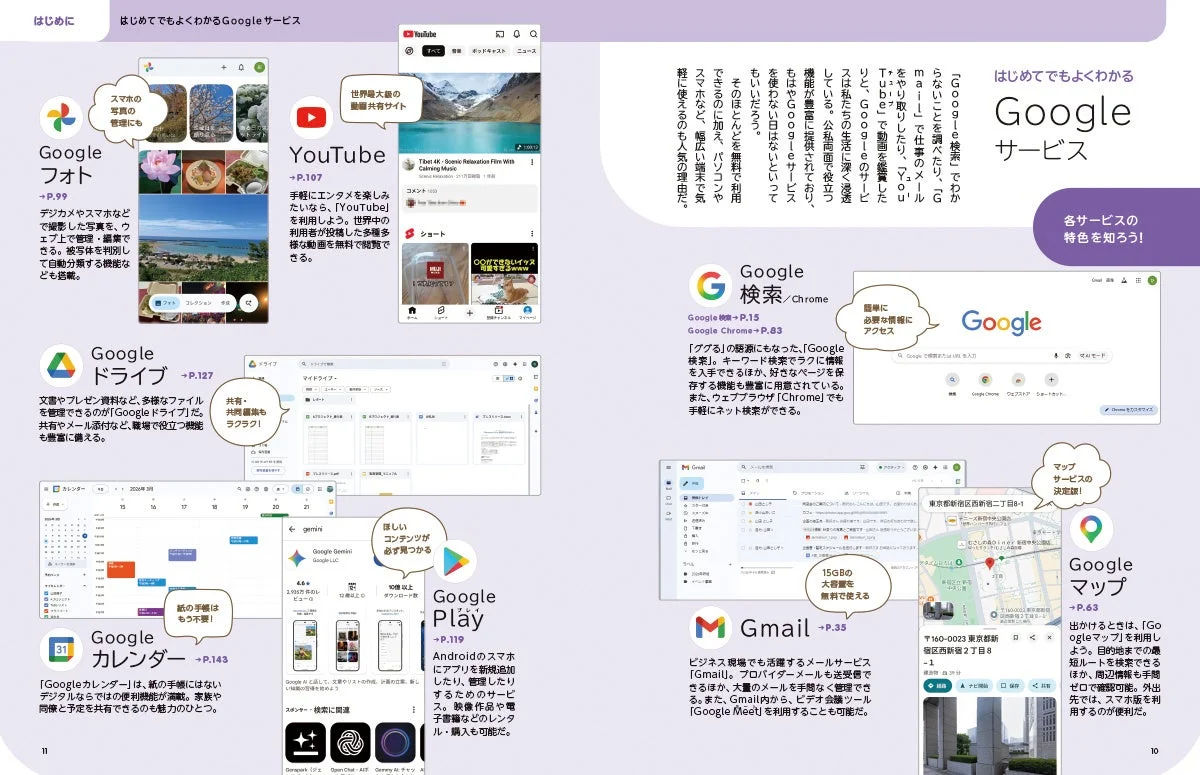Tick the Gmail select-all checkbox
1200x775 pixels.
point(743,480)
